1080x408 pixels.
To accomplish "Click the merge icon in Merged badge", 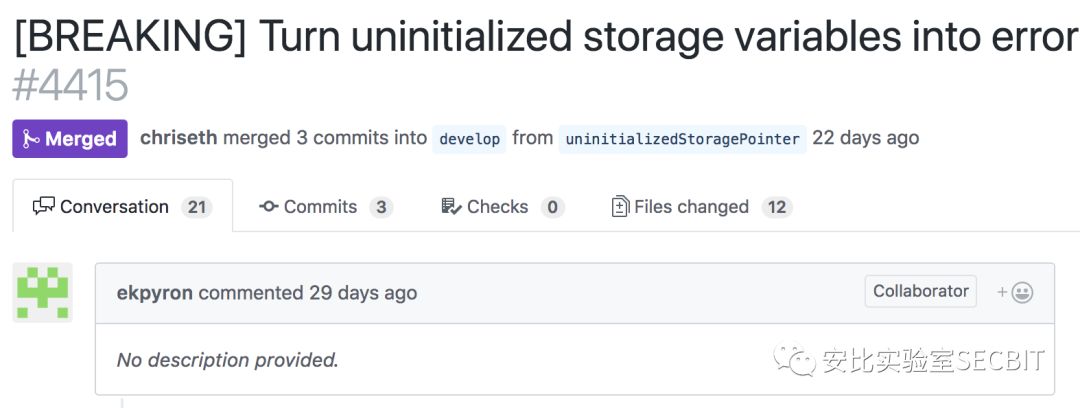I will click(30, 139).
